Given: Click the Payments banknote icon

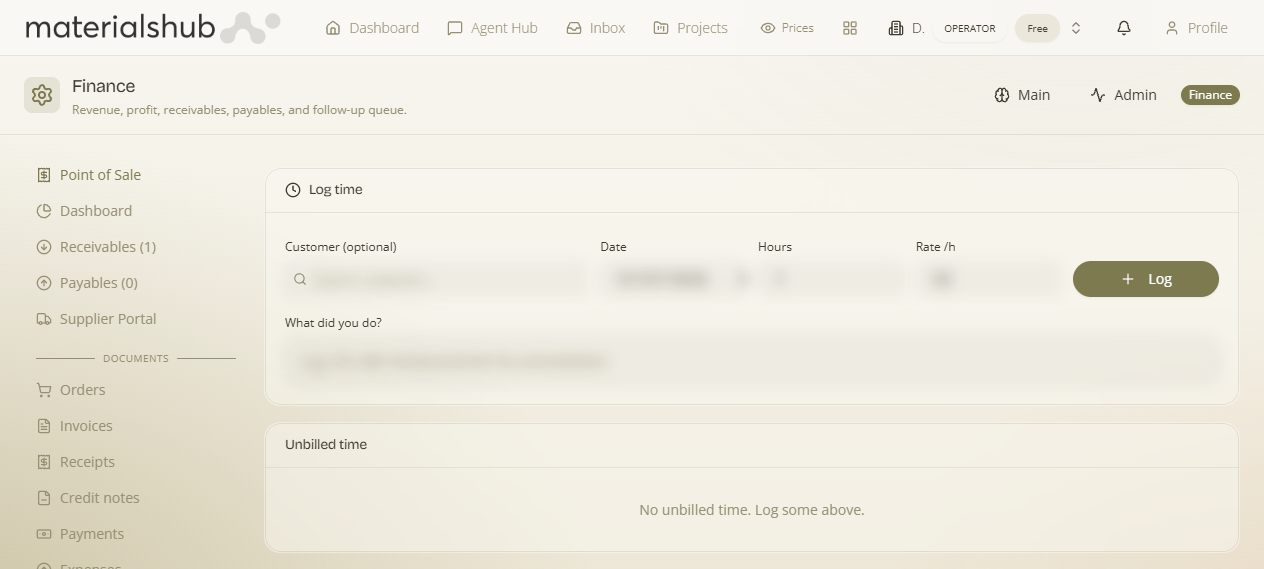Looking at the screenshot, I should [44, 534].
